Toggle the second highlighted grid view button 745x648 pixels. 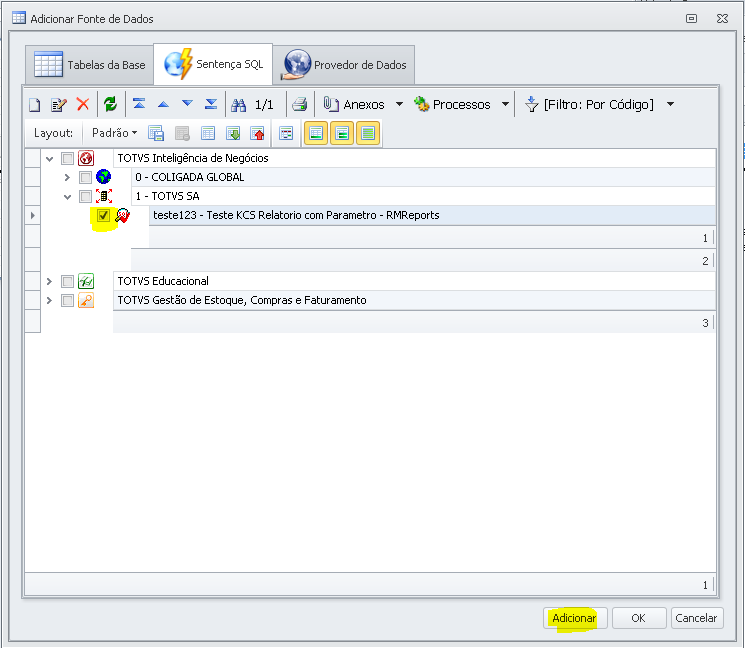[x=342, y=133]
